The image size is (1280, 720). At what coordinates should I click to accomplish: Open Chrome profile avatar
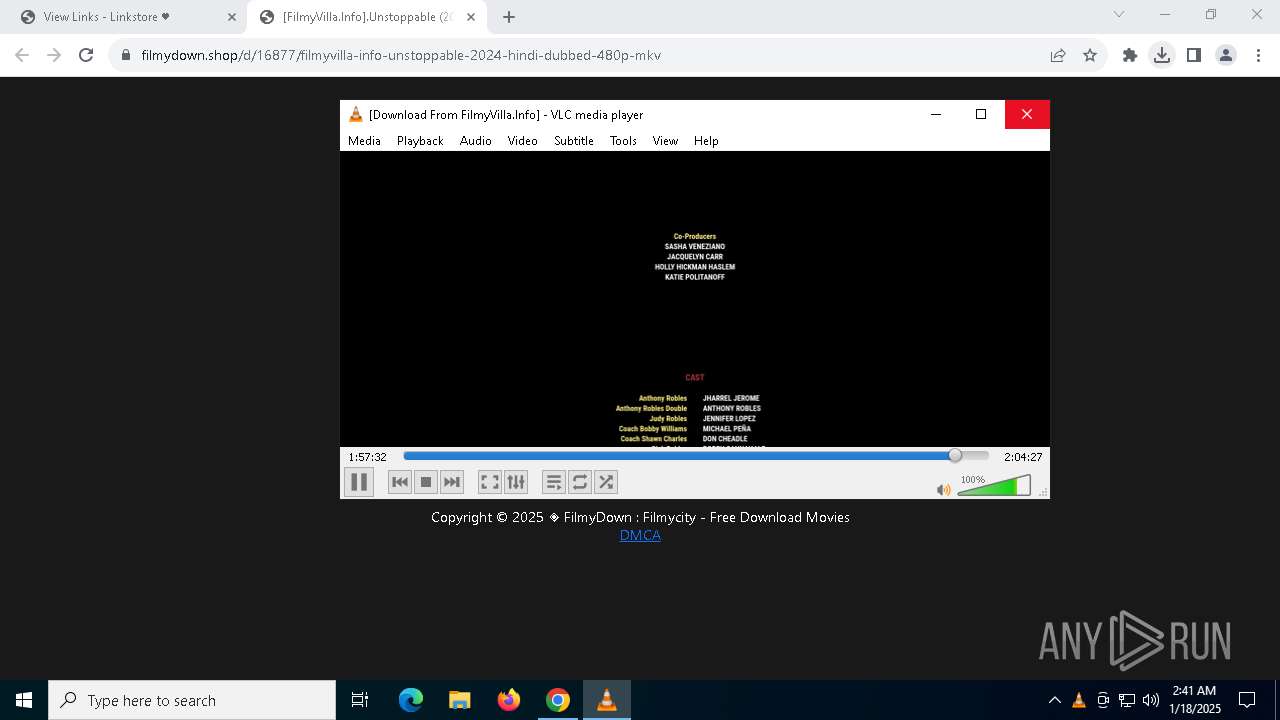[1226, 55]
